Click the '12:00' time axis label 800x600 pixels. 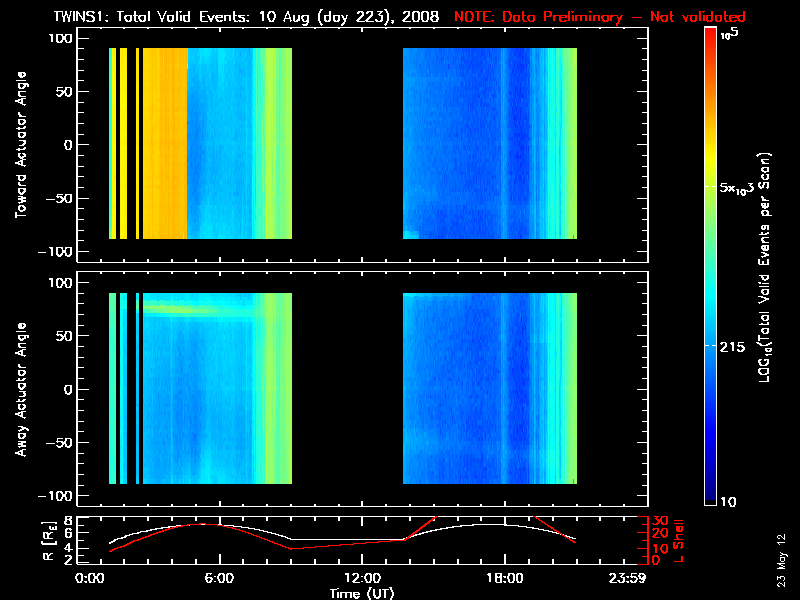362,578
